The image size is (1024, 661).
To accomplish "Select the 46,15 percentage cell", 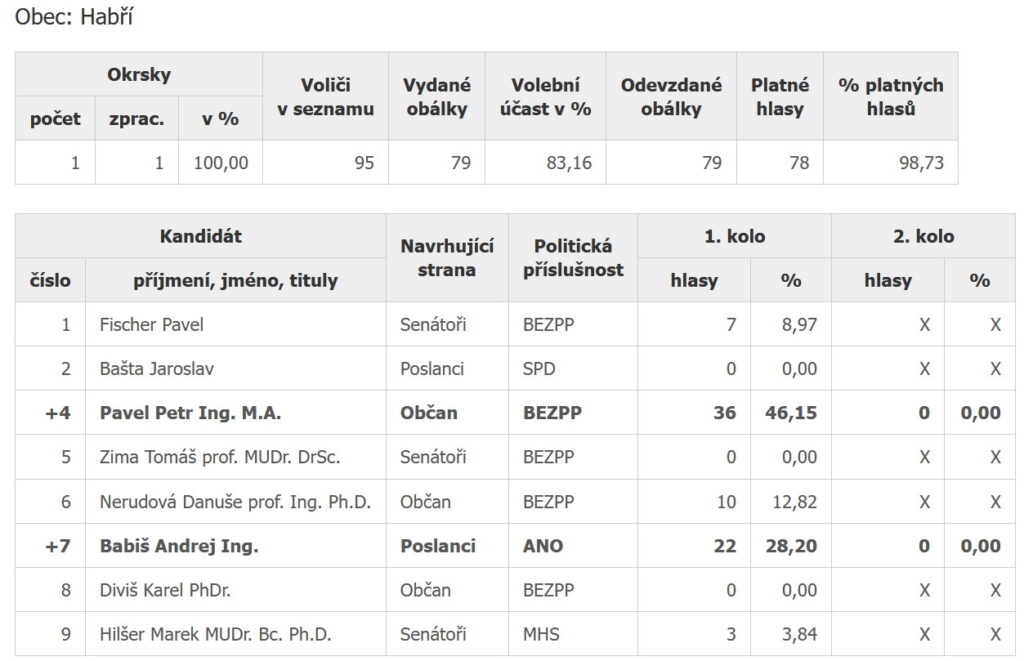I will click(791, 413).
